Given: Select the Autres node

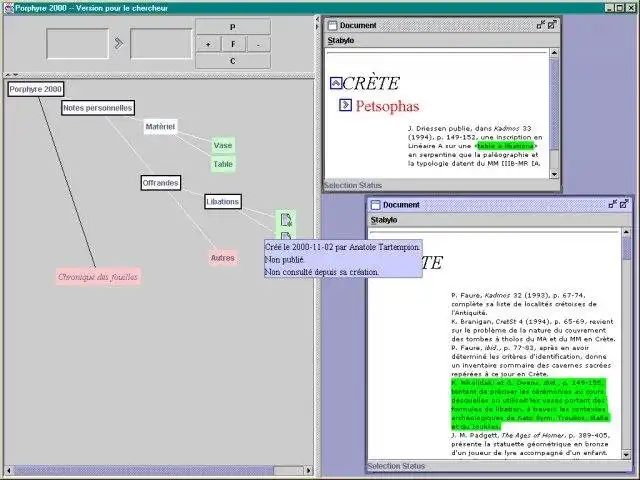Looking at the screenshot, I should [223, 258].
